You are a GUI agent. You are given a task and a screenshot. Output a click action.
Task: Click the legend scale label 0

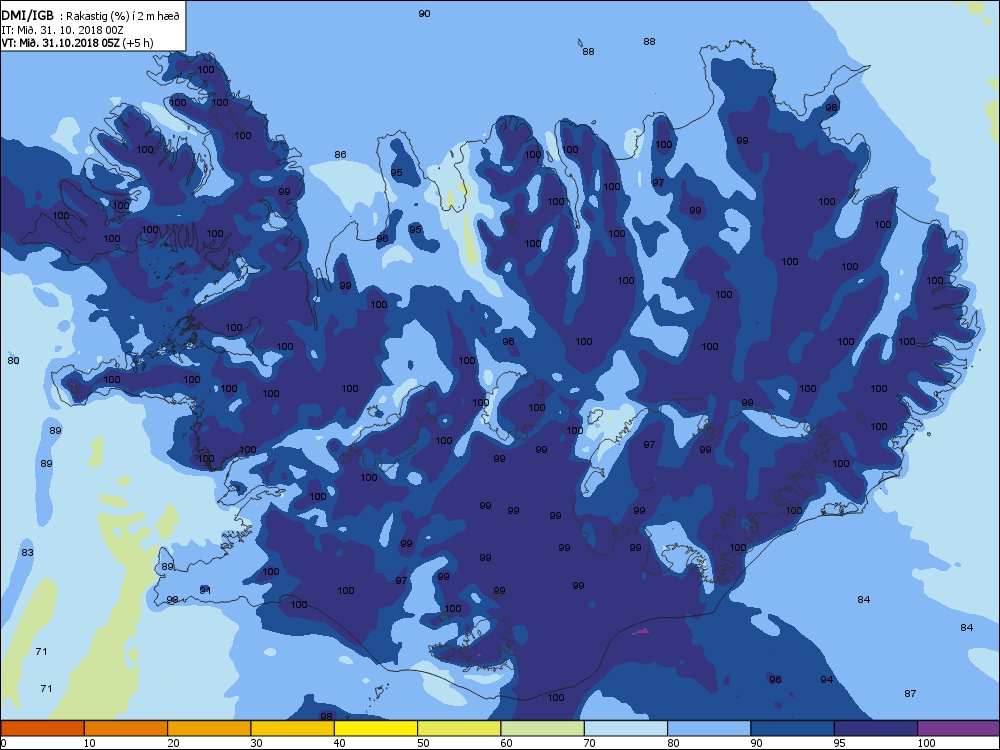(3, 743)
